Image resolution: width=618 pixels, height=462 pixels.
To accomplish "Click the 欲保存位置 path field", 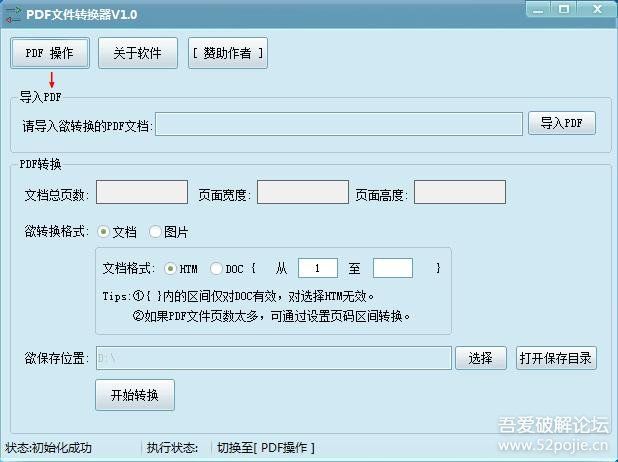I will [x=274, y=358].
